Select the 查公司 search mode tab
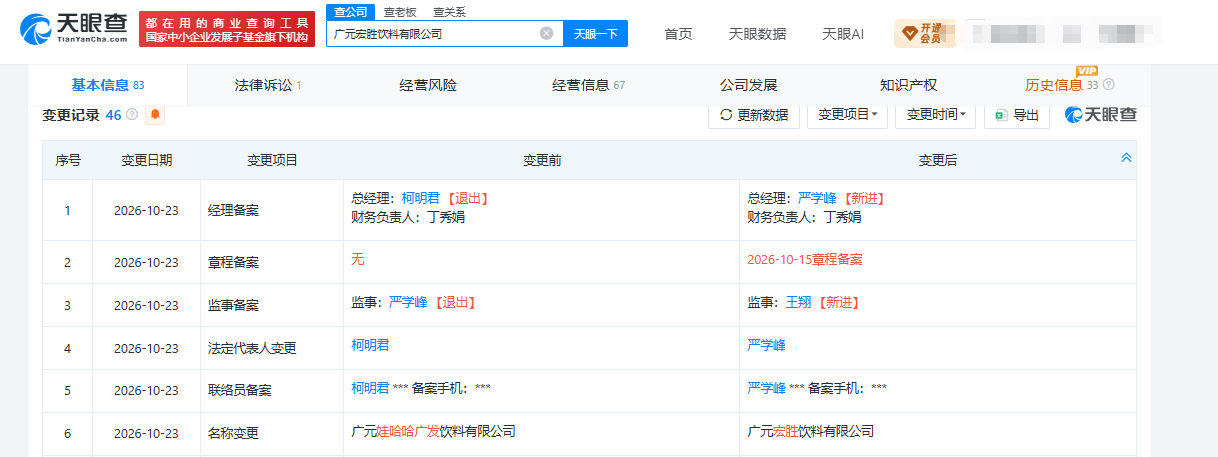 point(350,12)
